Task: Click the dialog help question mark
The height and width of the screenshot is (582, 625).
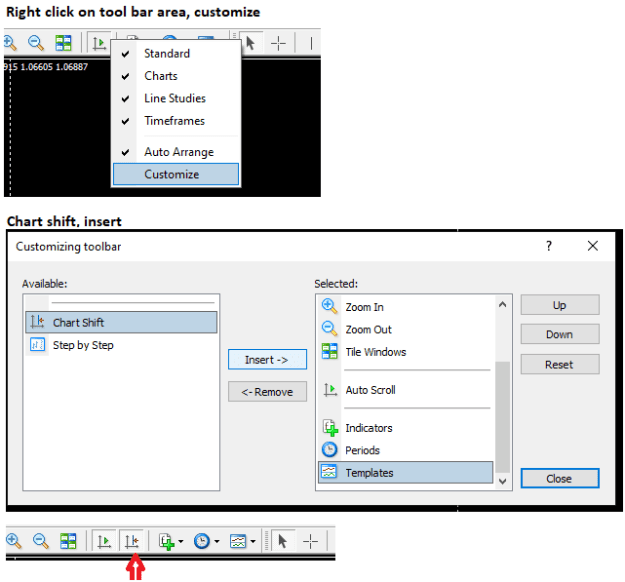Action: (x=549, y=246)
